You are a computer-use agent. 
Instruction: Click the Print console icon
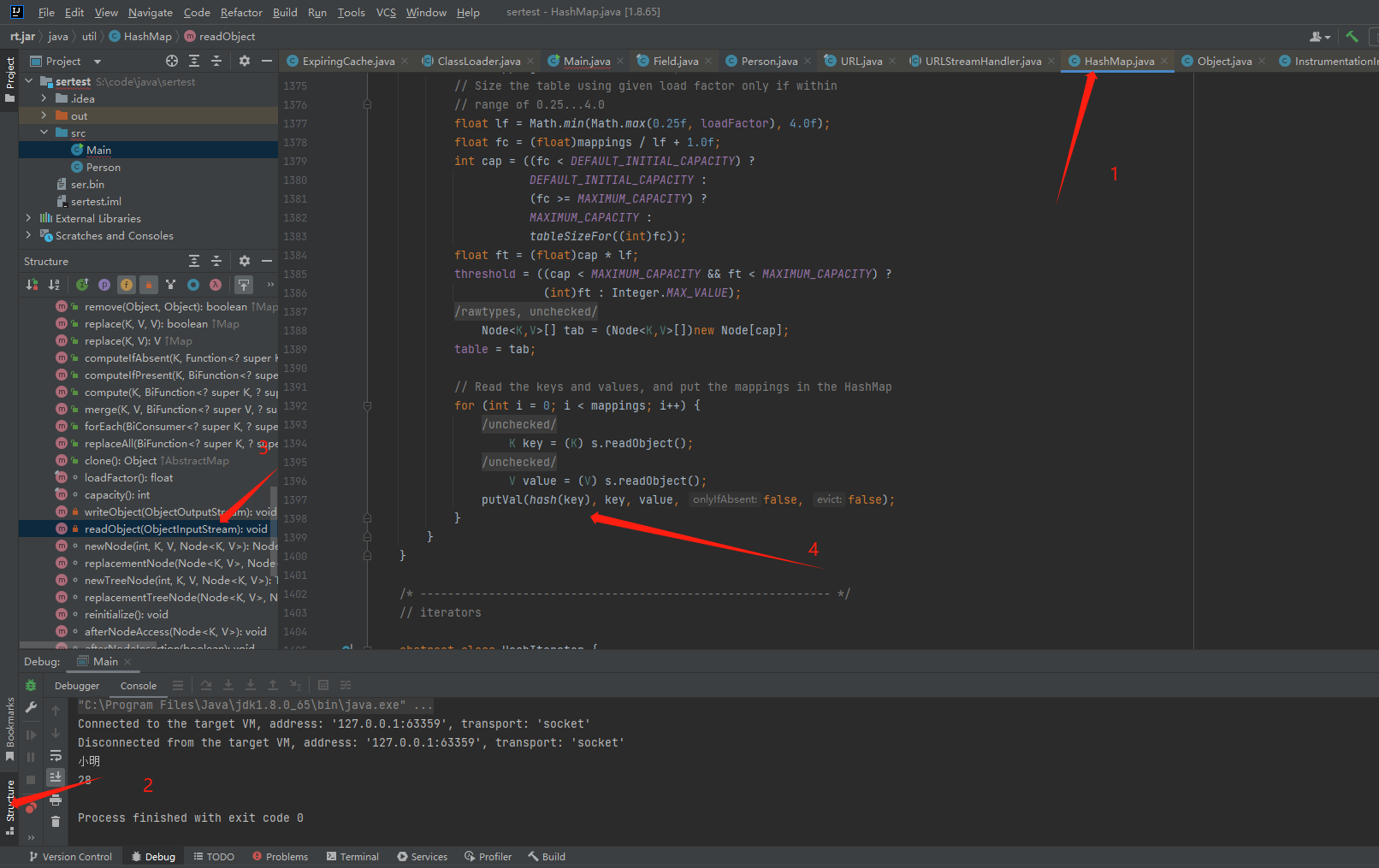56,800
